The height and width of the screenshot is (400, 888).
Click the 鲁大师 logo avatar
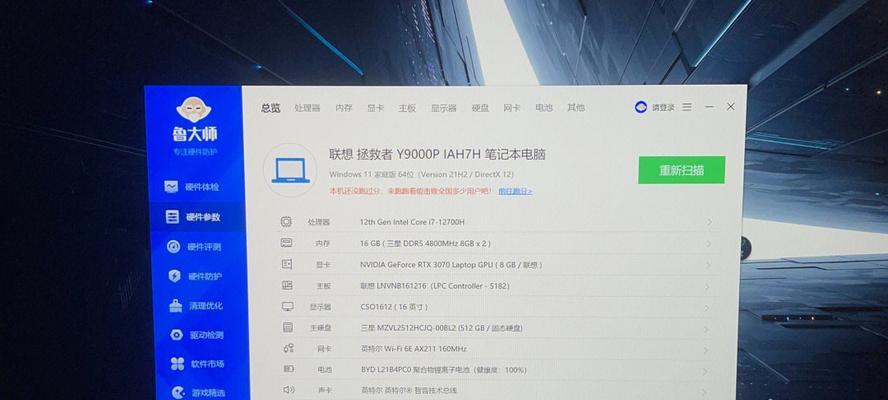[194, 110]
